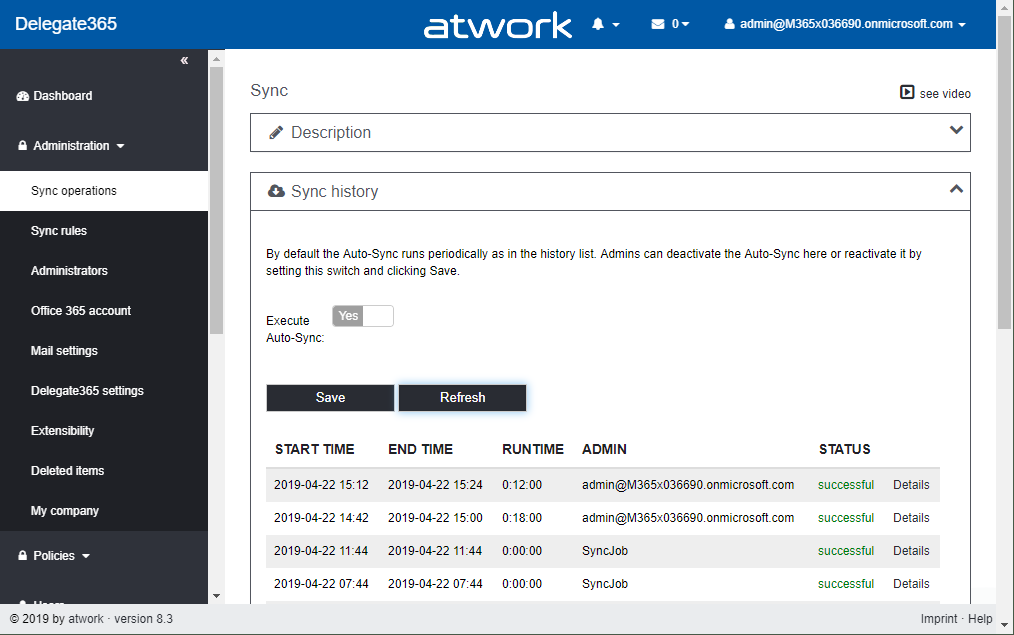Click SyncJob in the 07:44 row
Viewport: 1014px width, 635px height.
[605, 584]
